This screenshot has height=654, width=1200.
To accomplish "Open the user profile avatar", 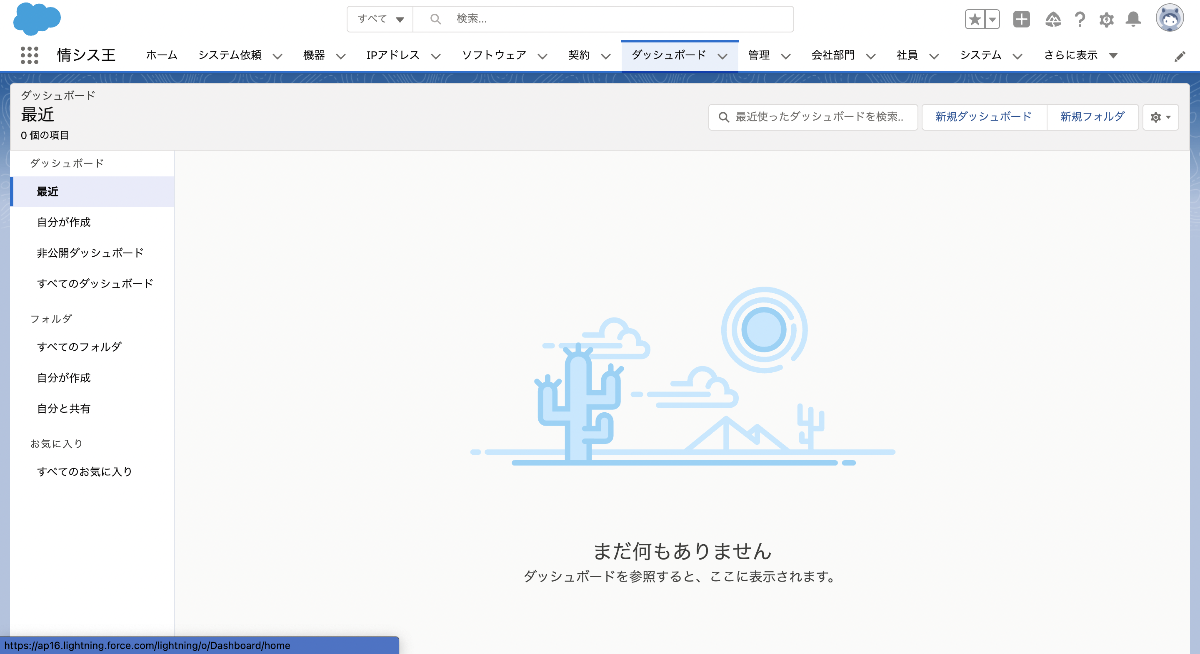I will 1170,18.
